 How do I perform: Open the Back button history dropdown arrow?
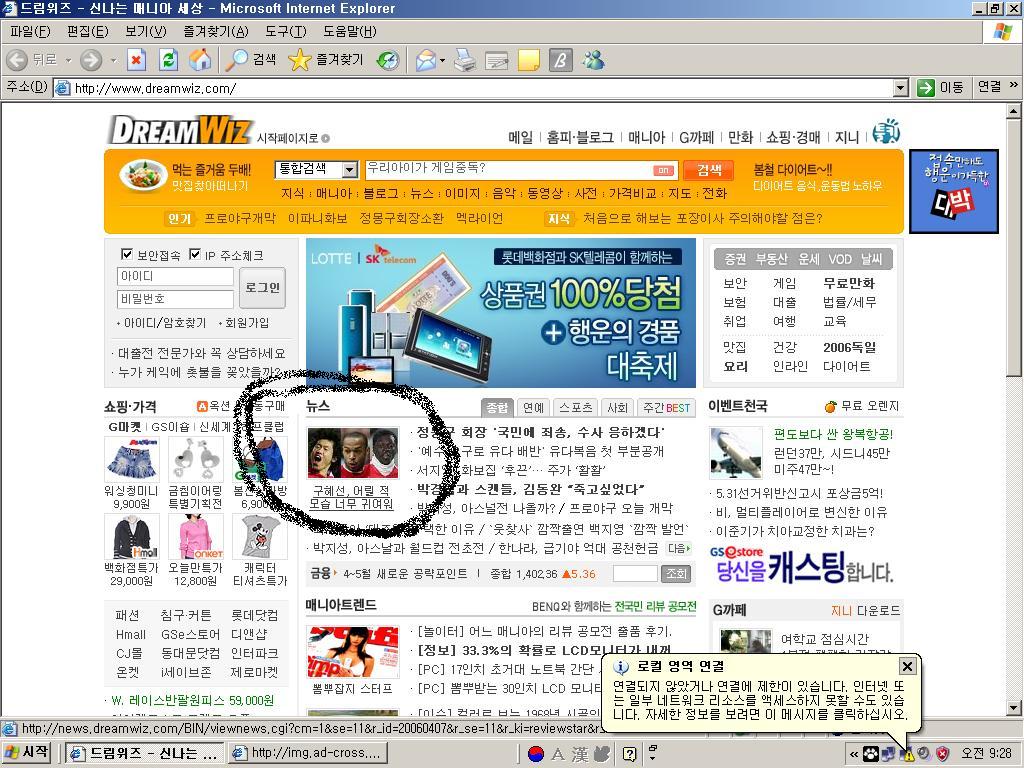coord(69,60)
